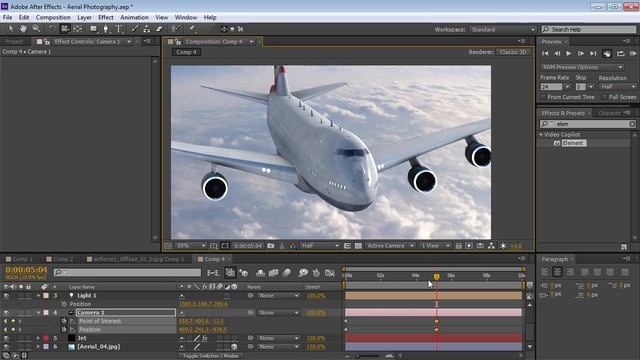Hide the Jet layer
Screen dimensions: 640x360
6,338
